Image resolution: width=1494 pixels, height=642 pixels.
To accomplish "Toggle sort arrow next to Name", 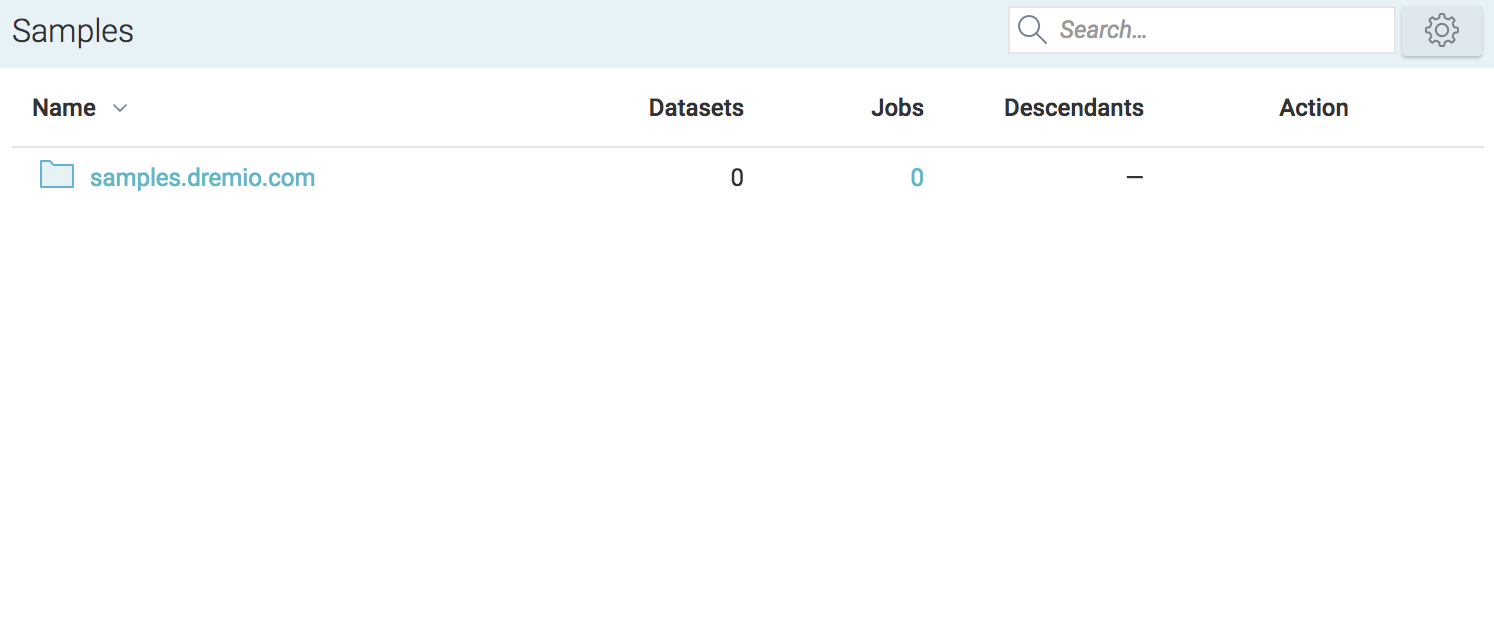I will pyautogui.click(x=120, y=108).
